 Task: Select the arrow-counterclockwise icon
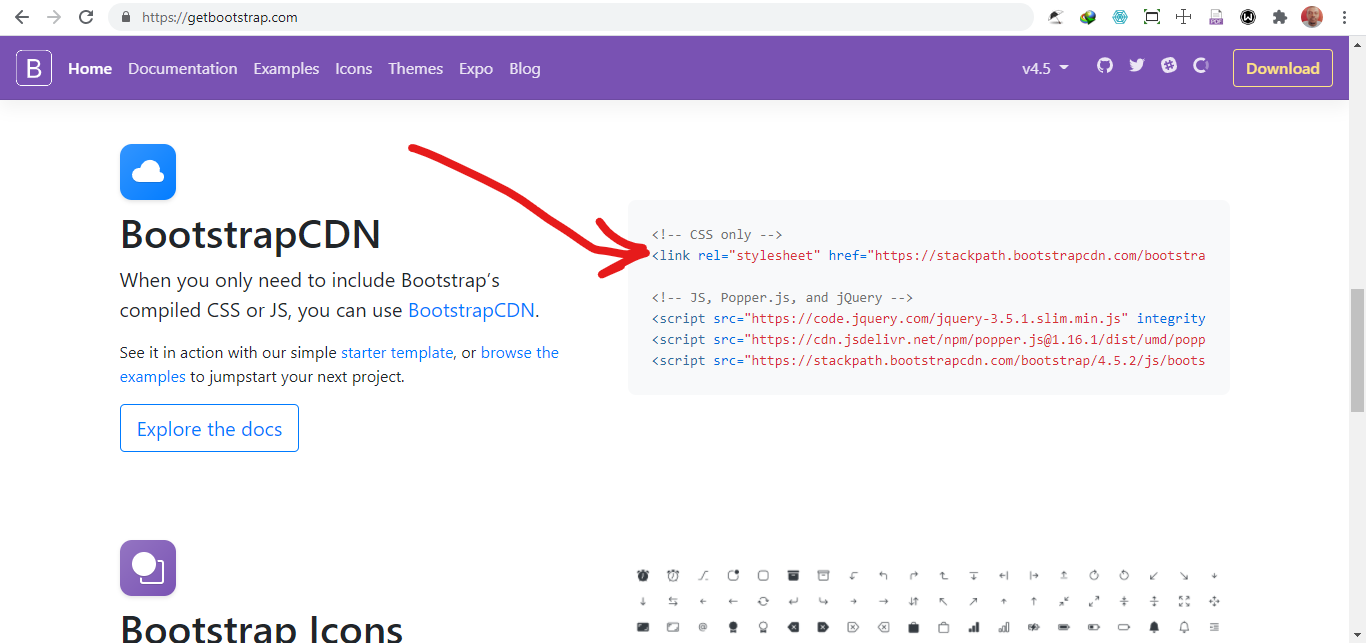(1124, 575)
